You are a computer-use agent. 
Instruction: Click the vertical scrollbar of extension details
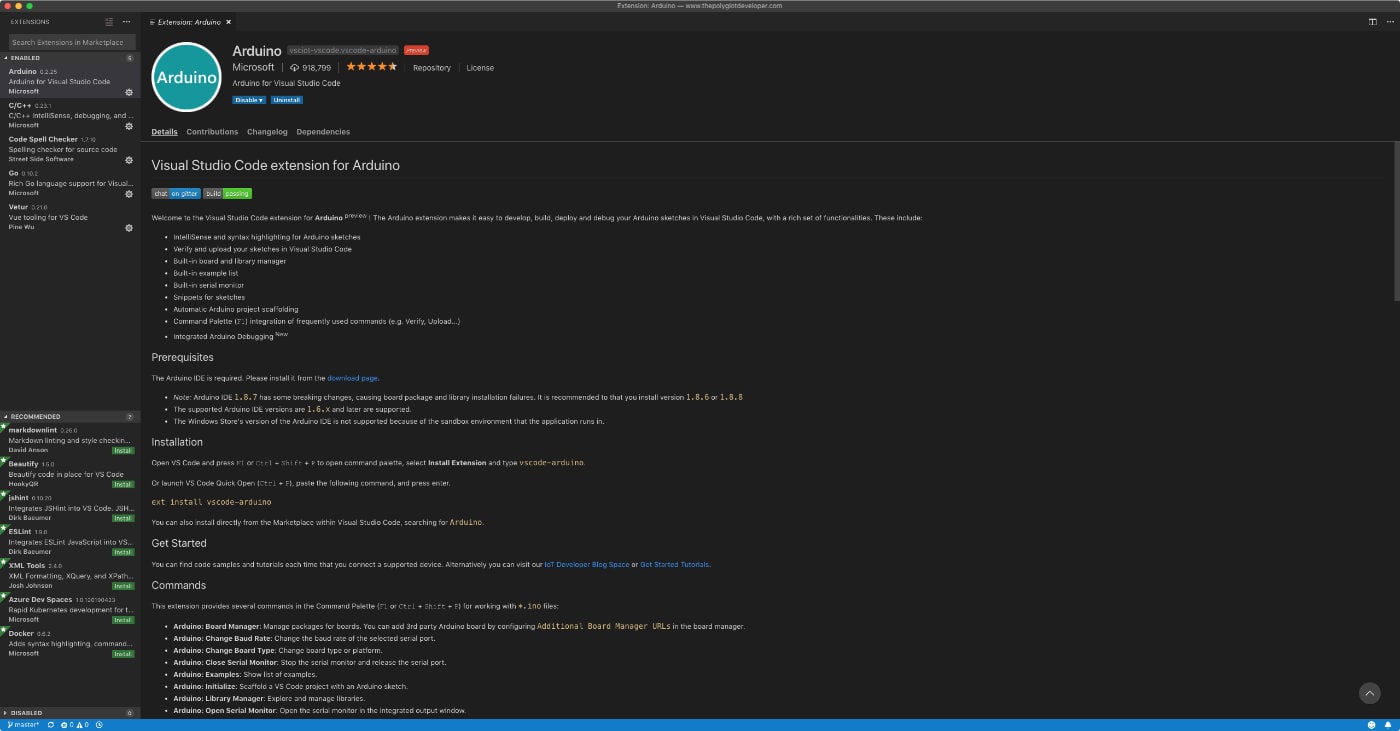[x=1396, y=220]
